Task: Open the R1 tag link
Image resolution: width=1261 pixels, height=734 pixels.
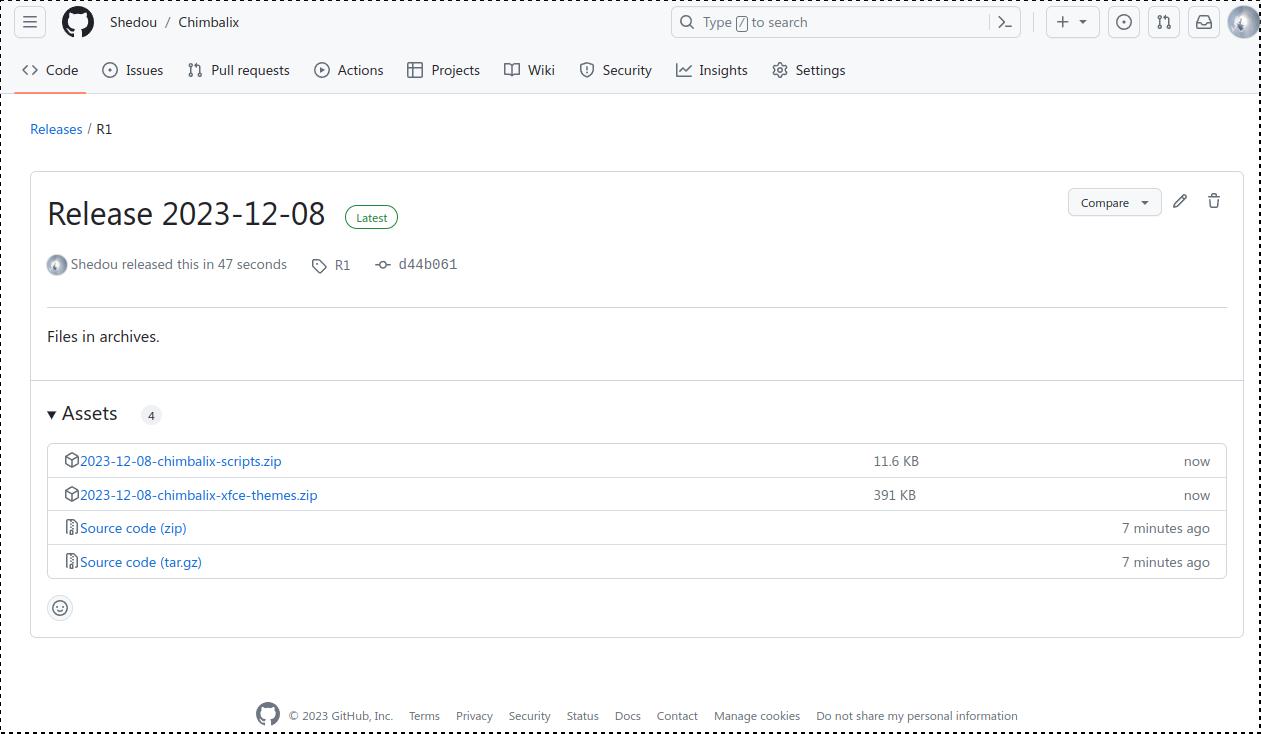Action: [x=331, y=265]
